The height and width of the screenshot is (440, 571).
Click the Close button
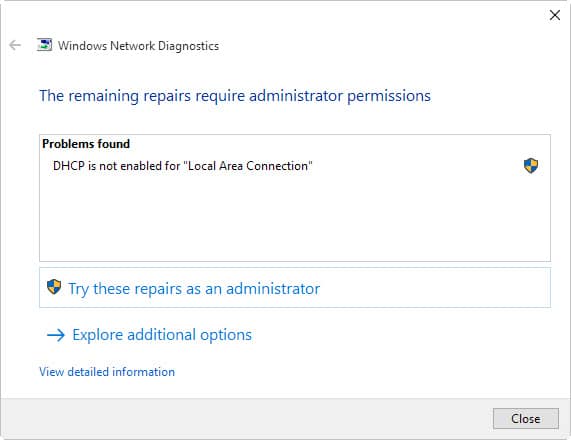click(x=525, y=419)
